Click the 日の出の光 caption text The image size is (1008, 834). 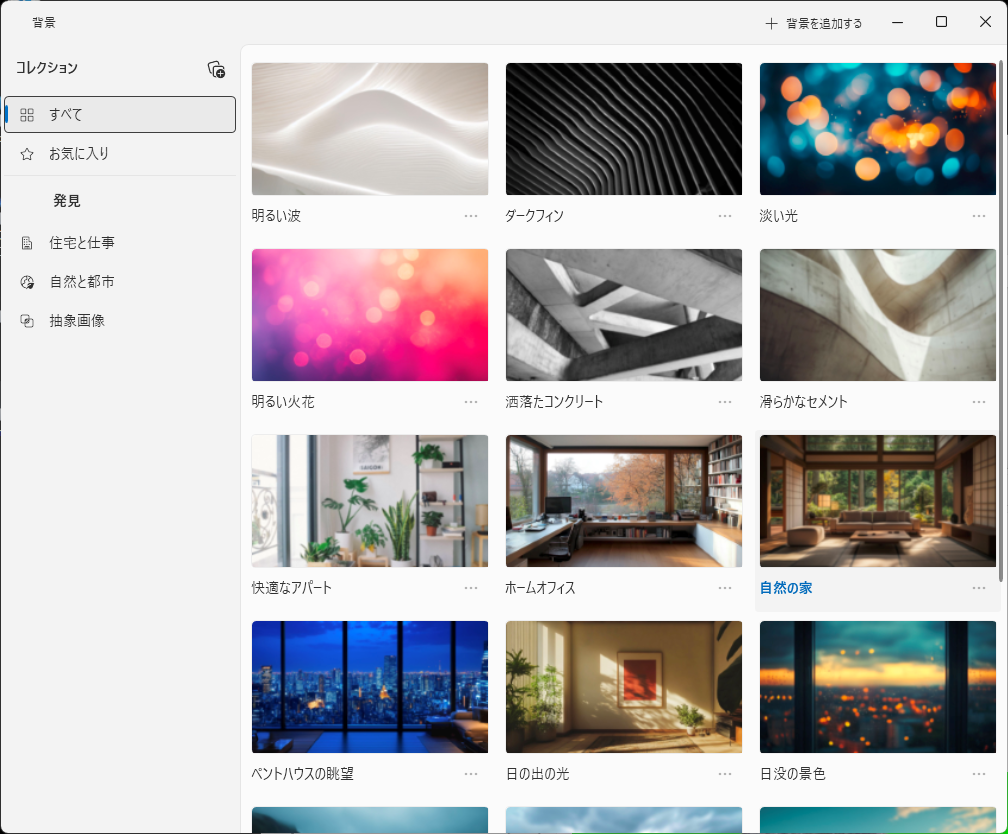coord(537,774)
